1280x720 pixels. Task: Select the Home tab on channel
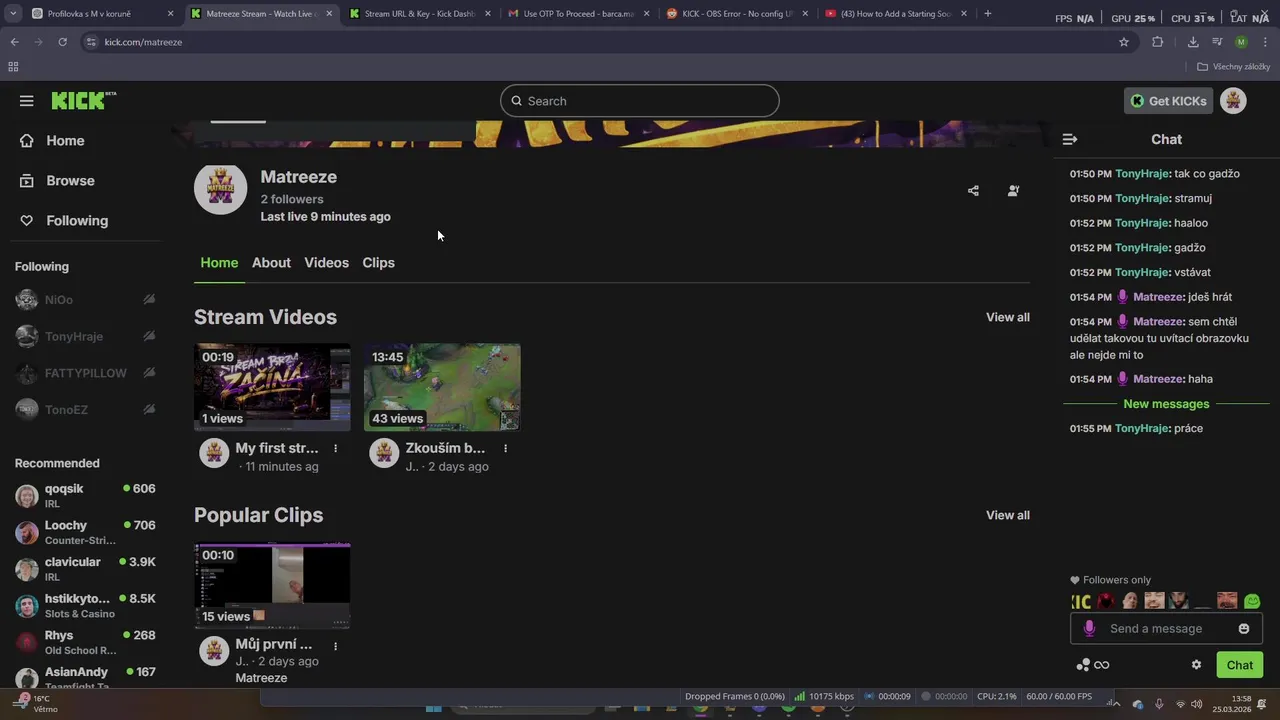coord(219,263)
